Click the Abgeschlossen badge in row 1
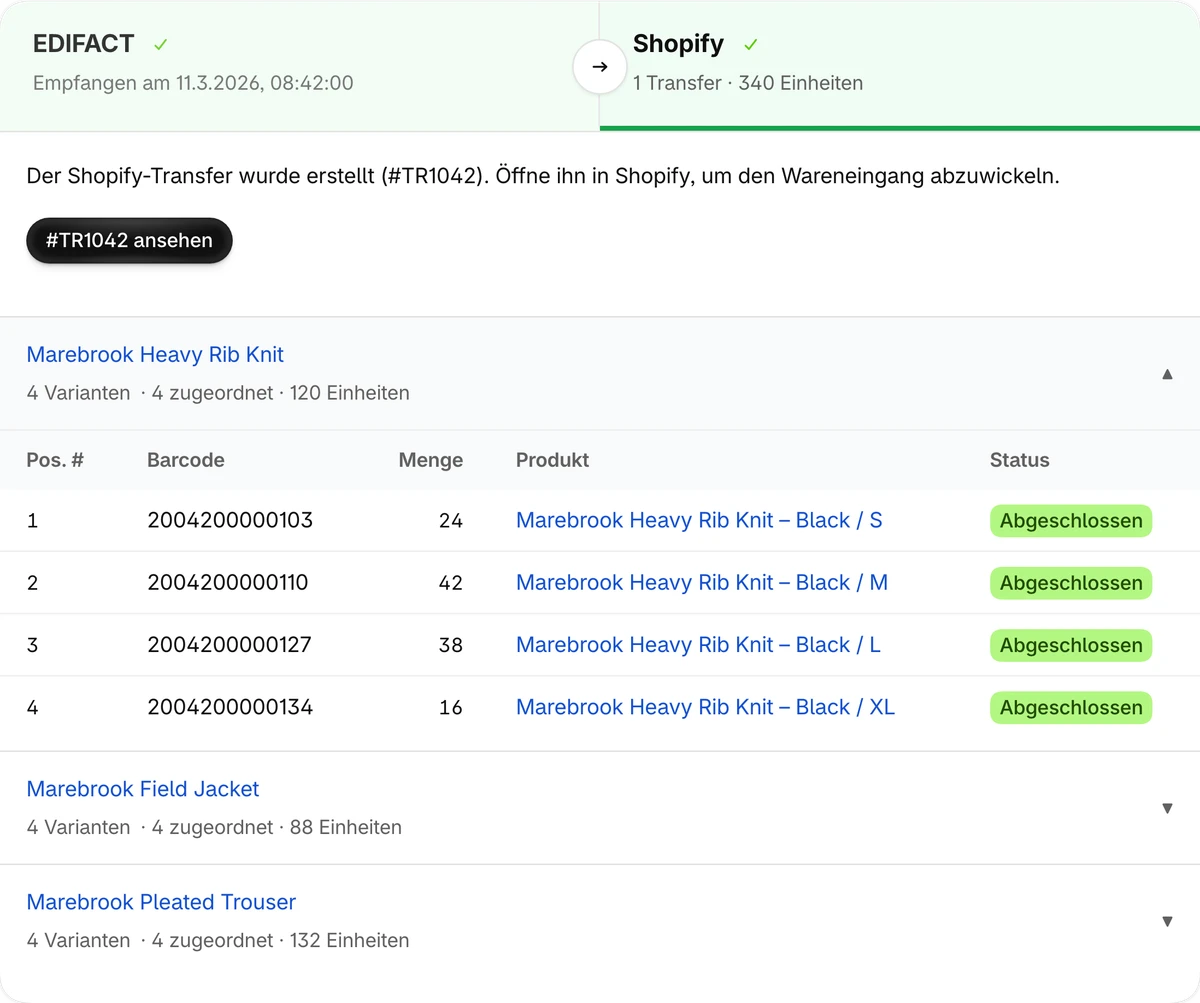Image resolution: width=1200 pixels, height=1003 pixels. pos(1071,521)
